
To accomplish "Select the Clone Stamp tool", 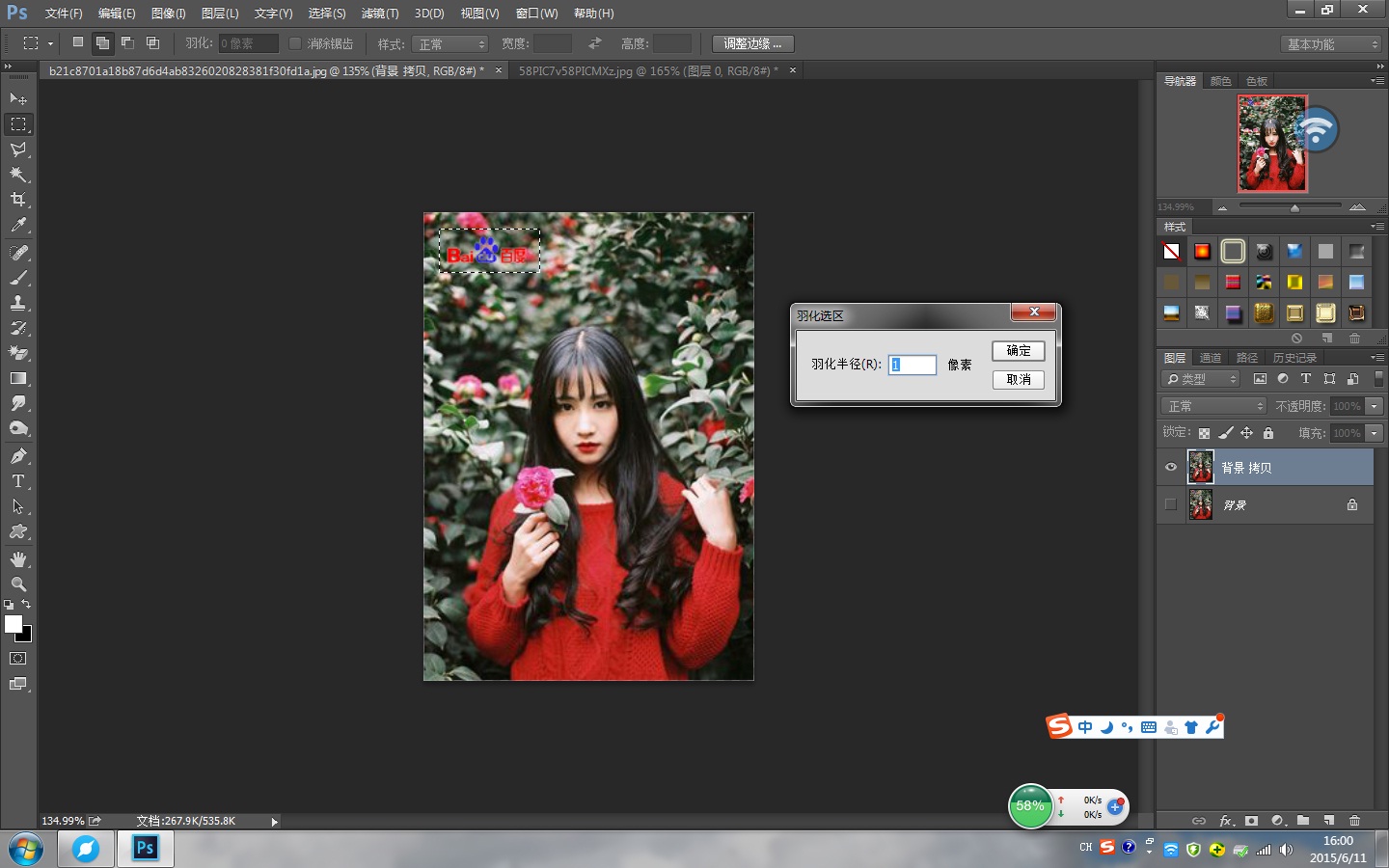I will tap(18, 302).
